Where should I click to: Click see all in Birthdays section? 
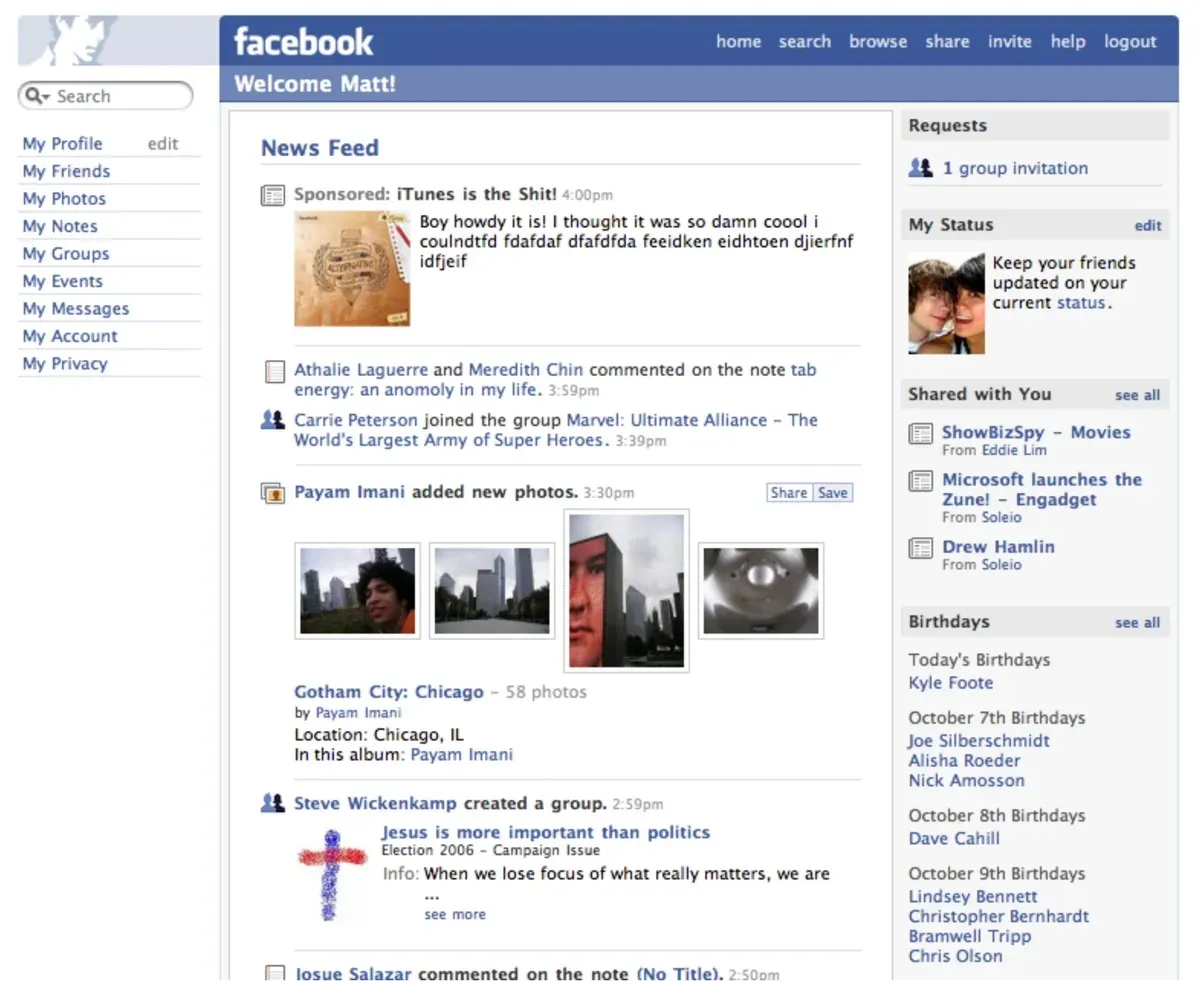click(x=1138, y=622)
